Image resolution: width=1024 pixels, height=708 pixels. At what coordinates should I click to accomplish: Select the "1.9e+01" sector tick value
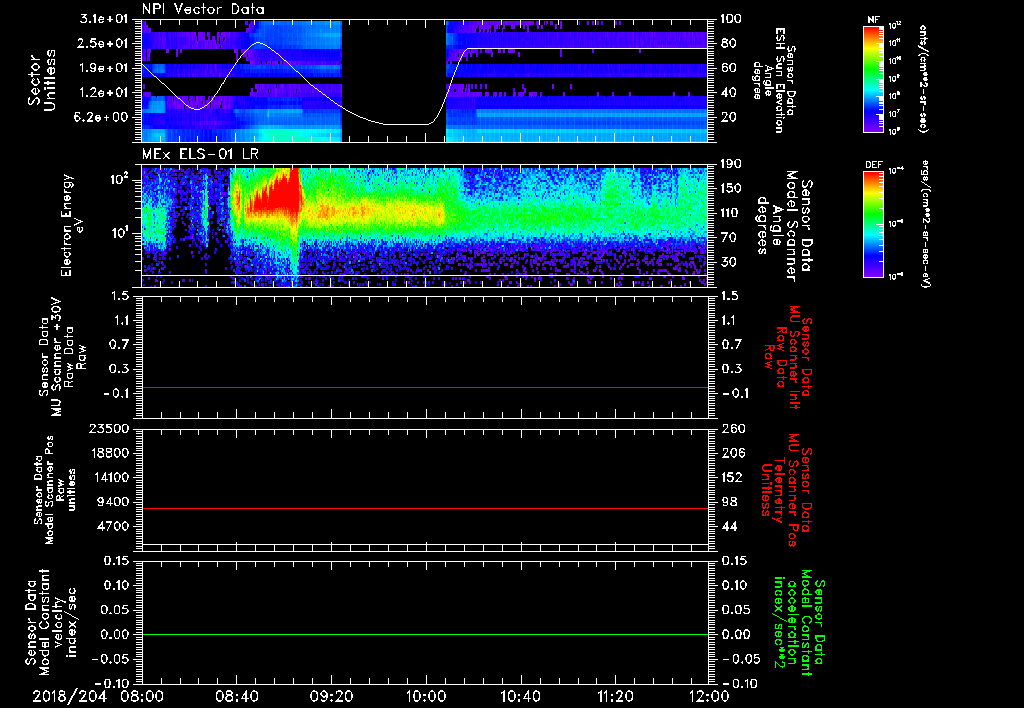[x=101, y=68]
